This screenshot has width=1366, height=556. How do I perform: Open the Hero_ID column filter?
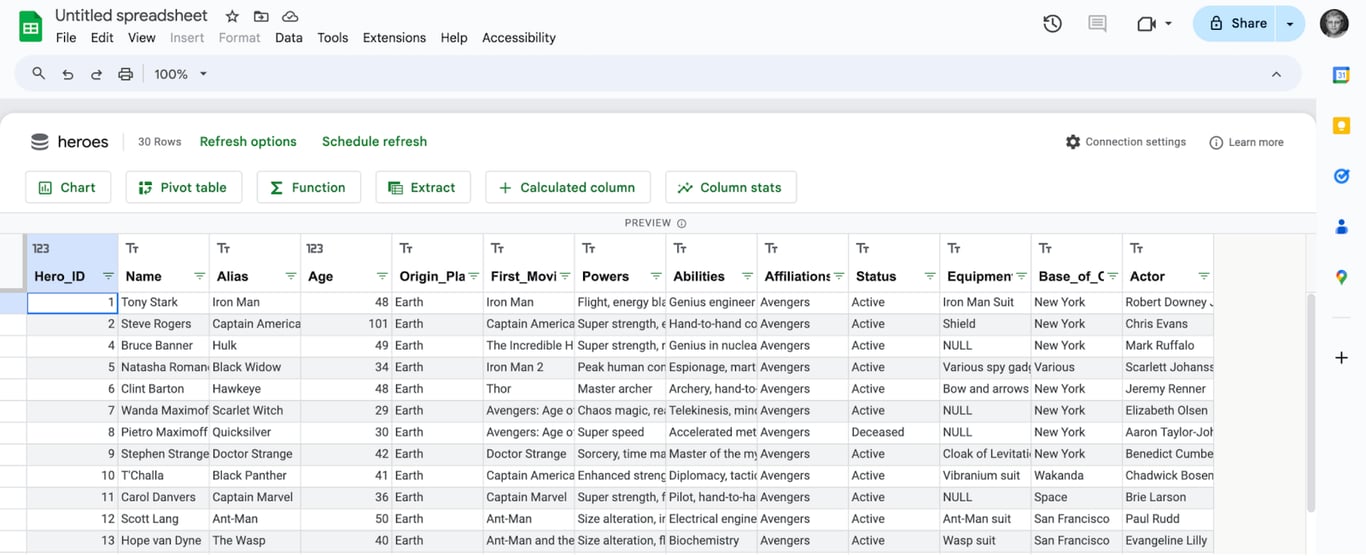(108, 277)
